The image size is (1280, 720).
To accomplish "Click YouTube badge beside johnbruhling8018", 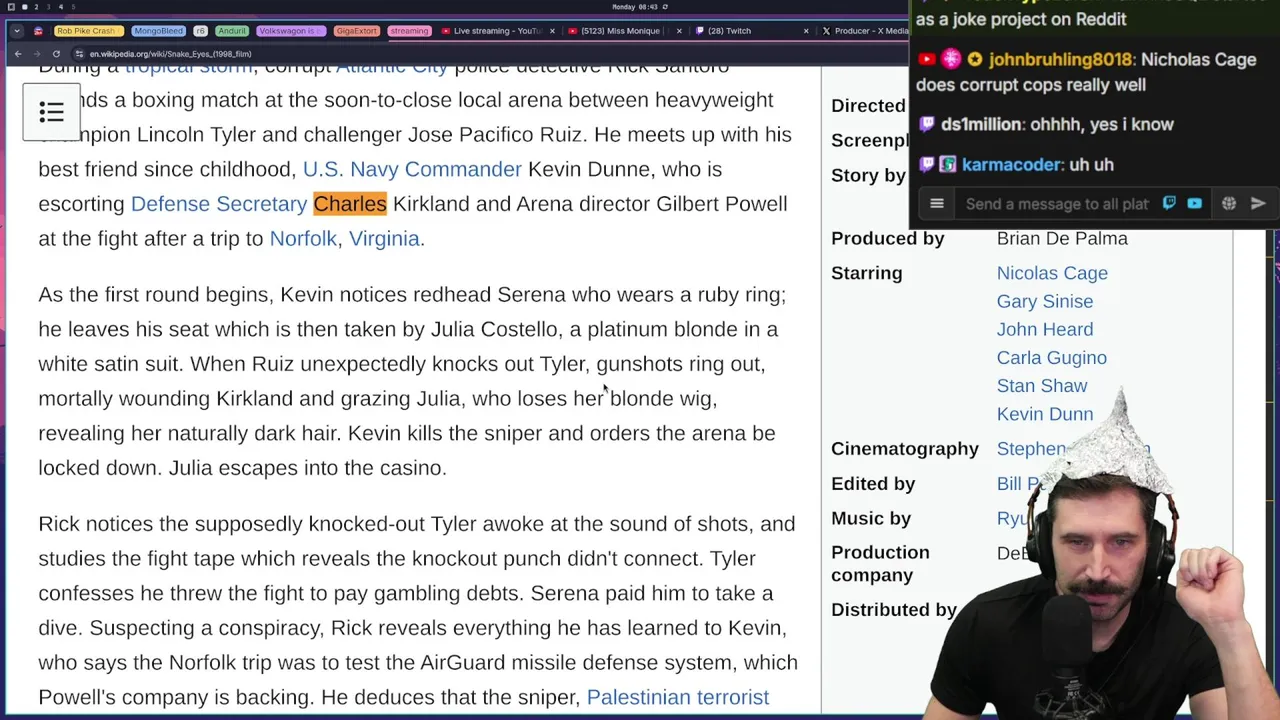I will (927, 60).
